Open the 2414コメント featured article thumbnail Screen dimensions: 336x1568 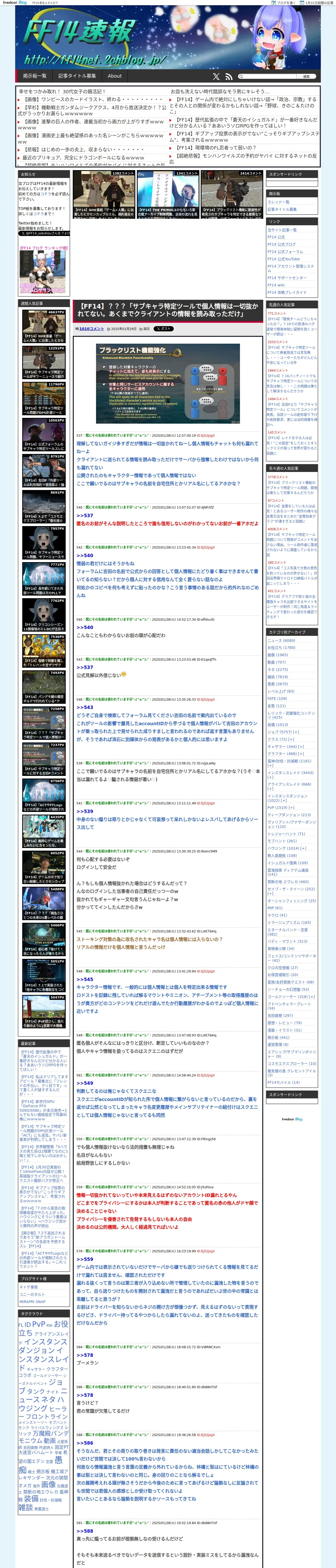232,194
